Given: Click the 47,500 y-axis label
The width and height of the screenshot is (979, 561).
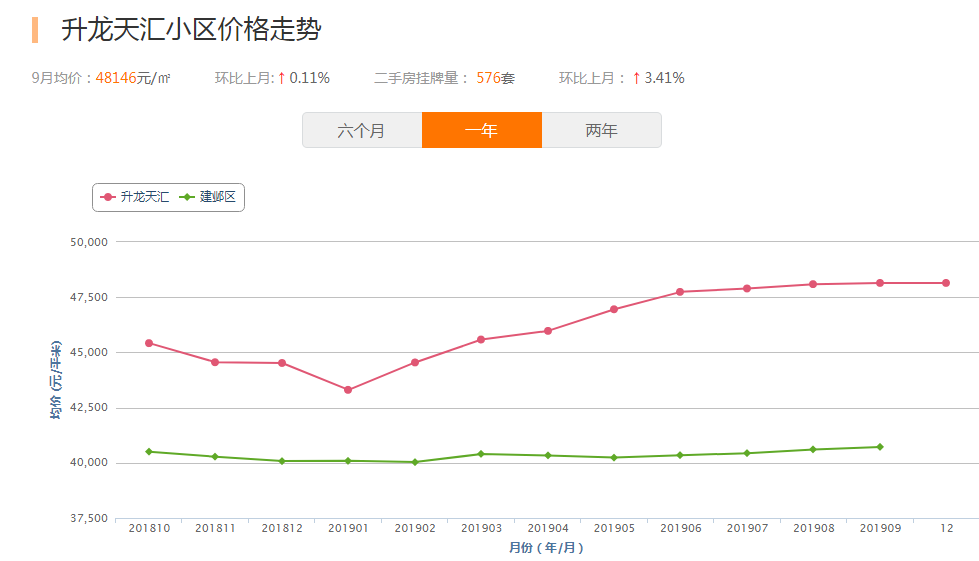Looking at the screenshot, I should [x=89, y=298].
